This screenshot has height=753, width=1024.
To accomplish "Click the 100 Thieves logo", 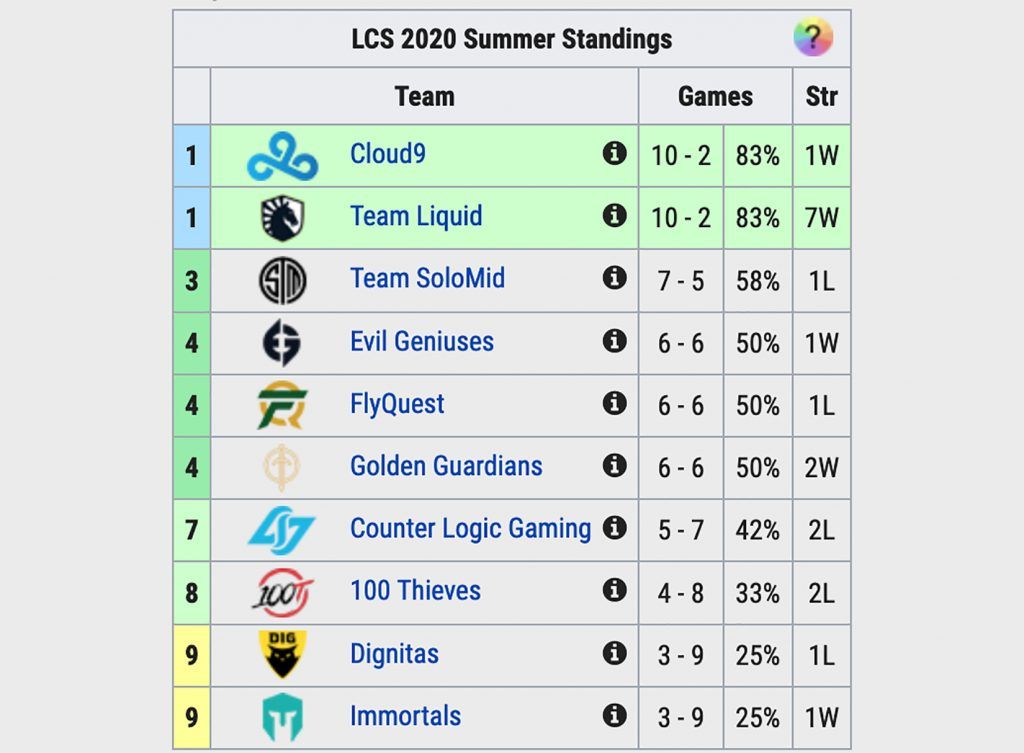I will [282, 593].
